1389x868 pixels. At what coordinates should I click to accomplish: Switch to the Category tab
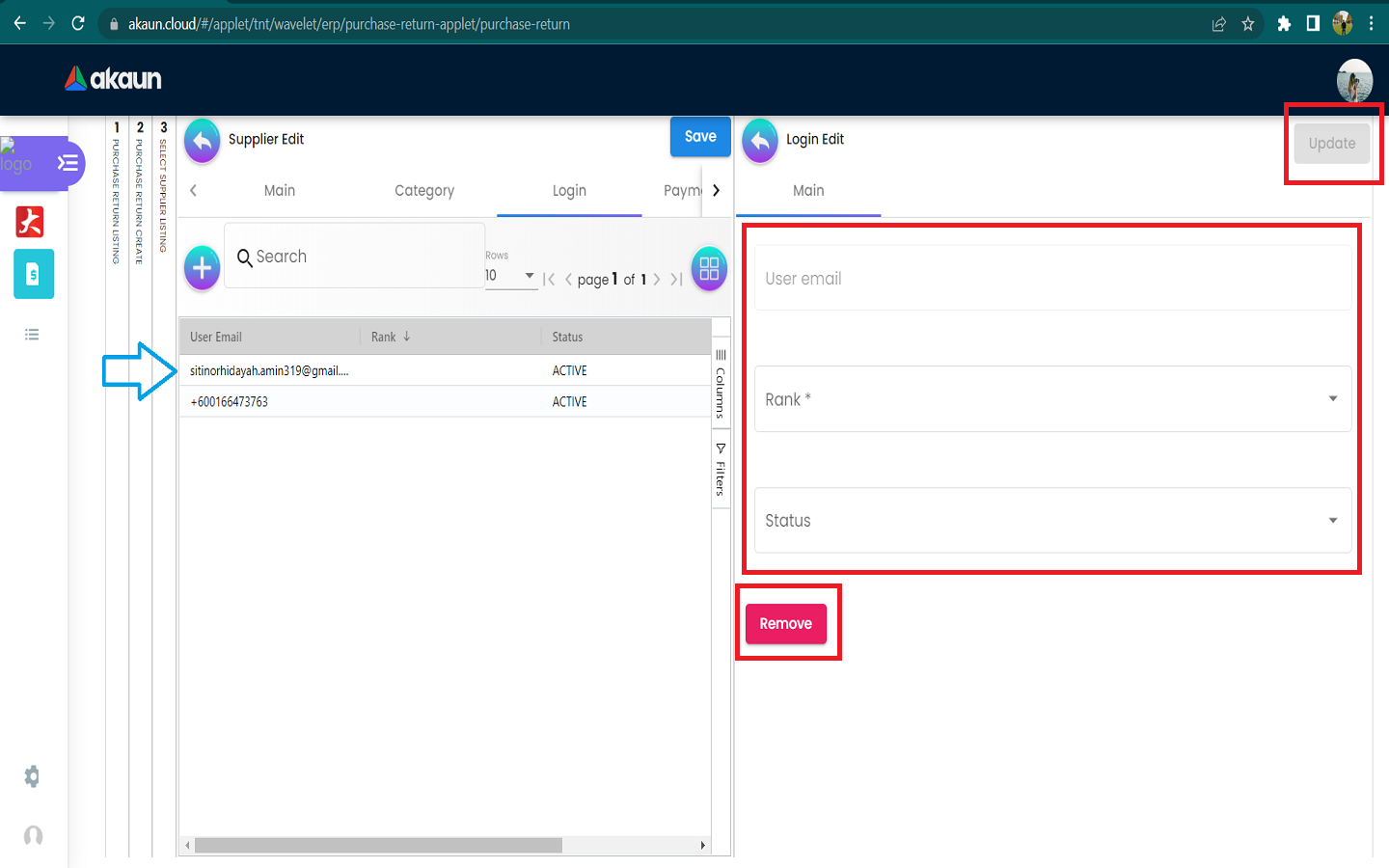pyautogui.click(x=424, y=191)
